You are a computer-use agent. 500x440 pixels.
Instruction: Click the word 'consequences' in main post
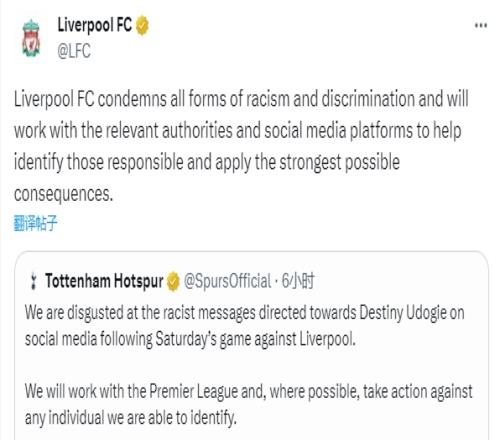tap(63, 194)
